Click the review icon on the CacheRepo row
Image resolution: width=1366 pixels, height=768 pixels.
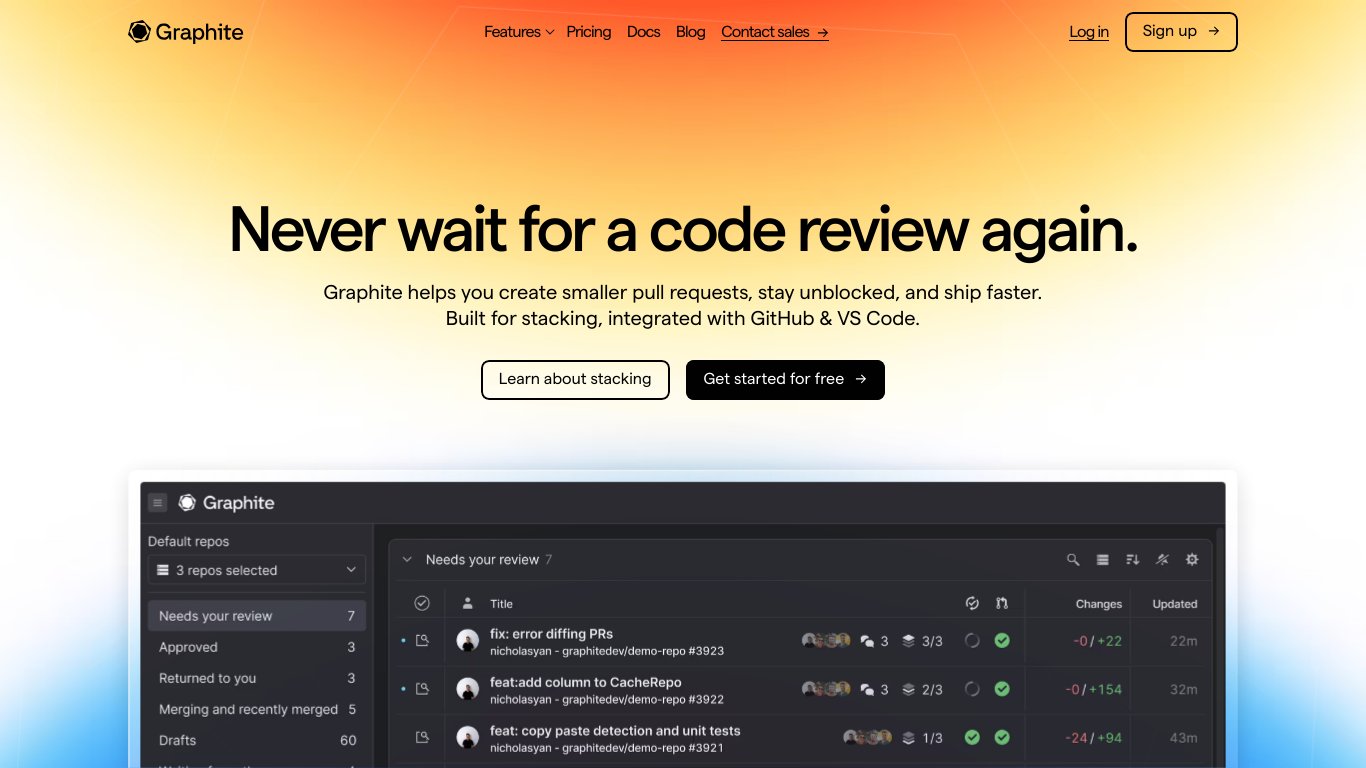tap(422, 689)
